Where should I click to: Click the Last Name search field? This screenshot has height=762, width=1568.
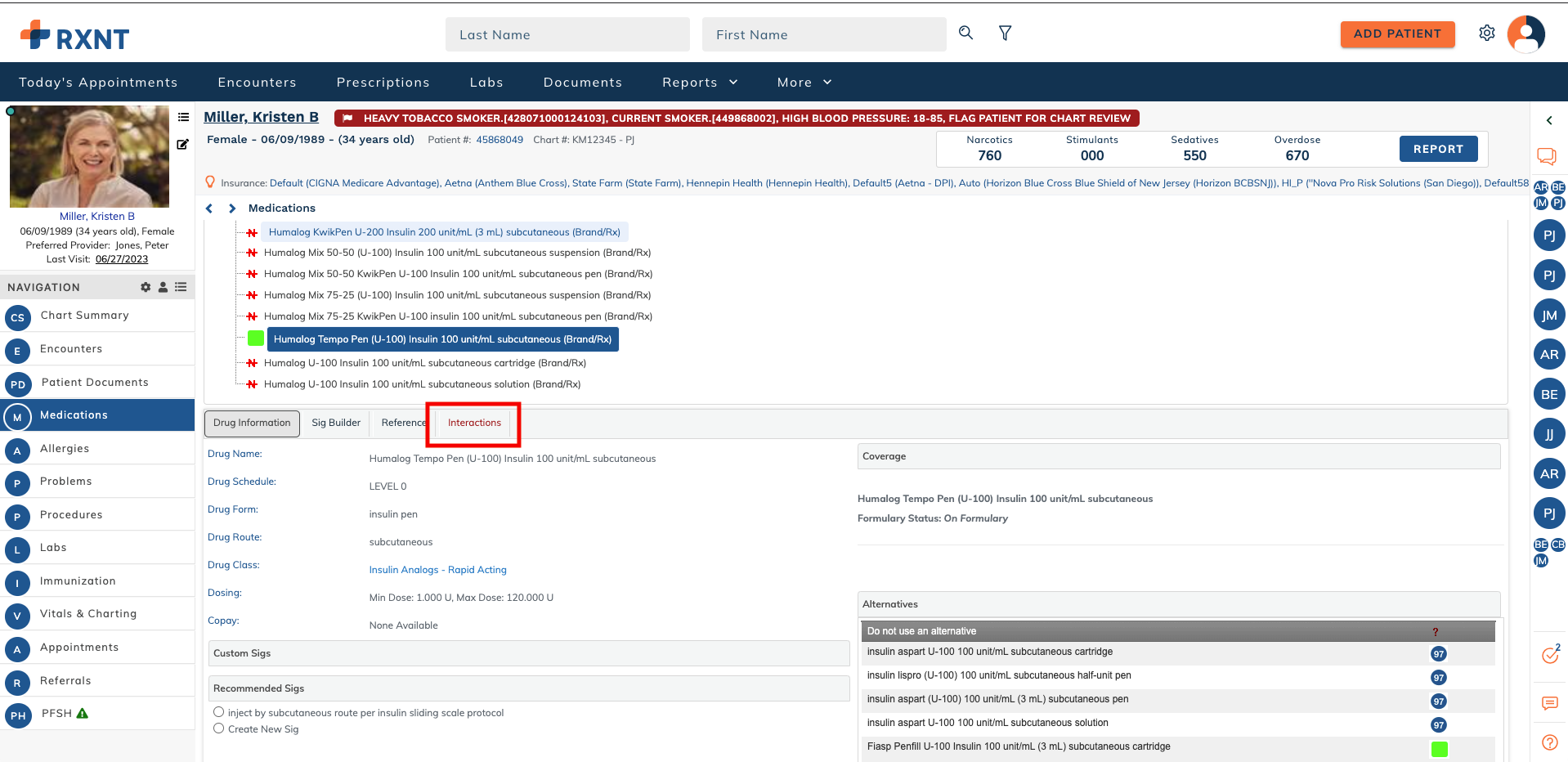point(567,34)
